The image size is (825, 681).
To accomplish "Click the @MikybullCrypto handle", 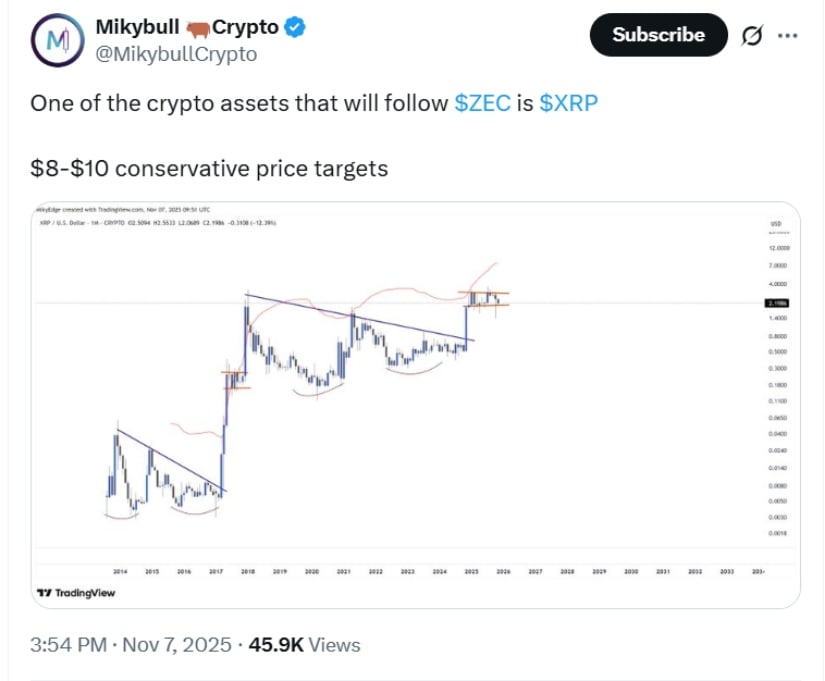I will click(x=175, y=56).
